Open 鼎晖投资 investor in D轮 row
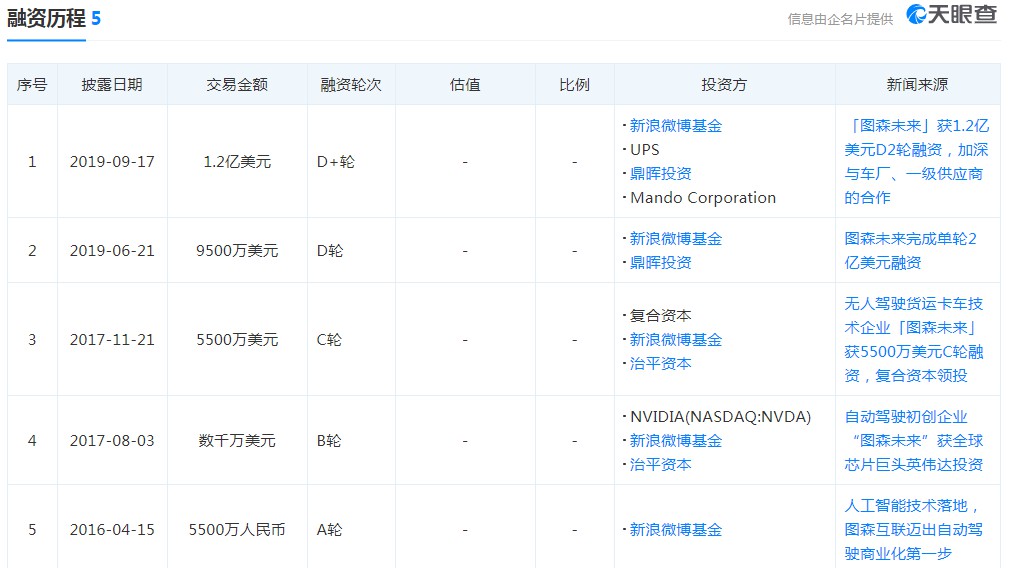 click(660, 263)
